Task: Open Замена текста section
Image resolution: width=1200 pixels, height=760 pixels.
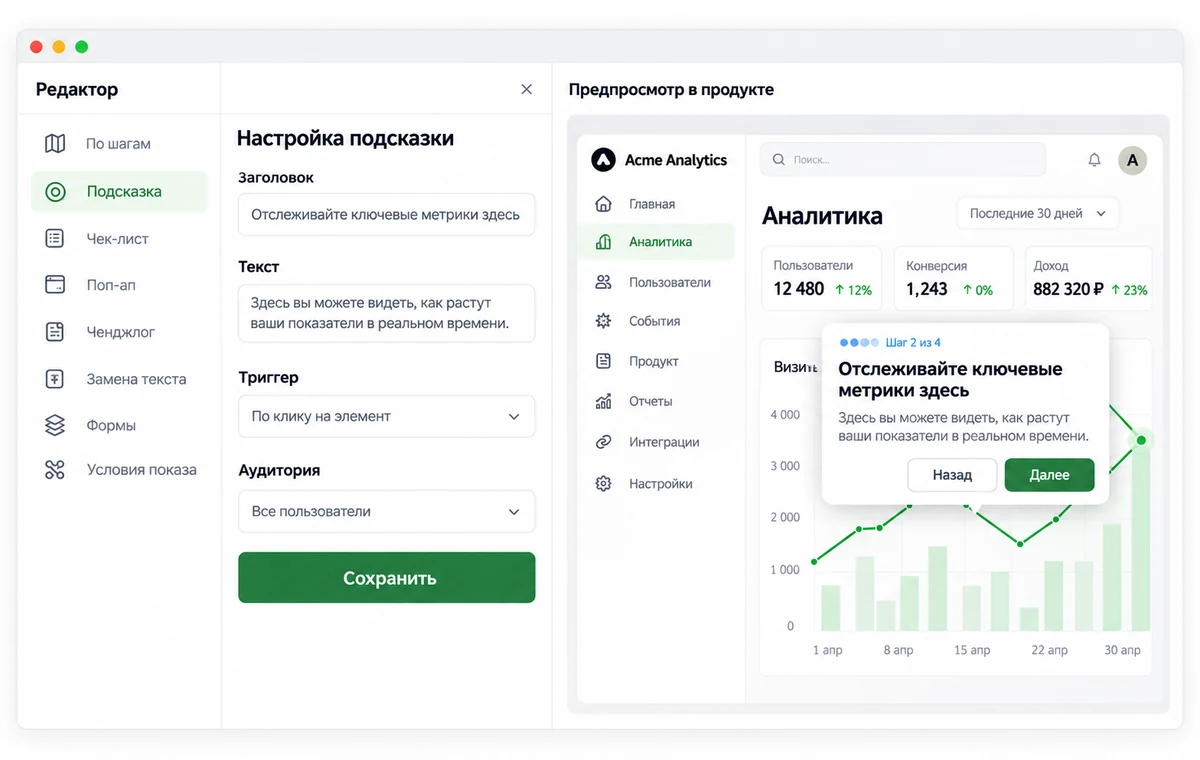Action: pyautogui.click(x=120, y=379)
